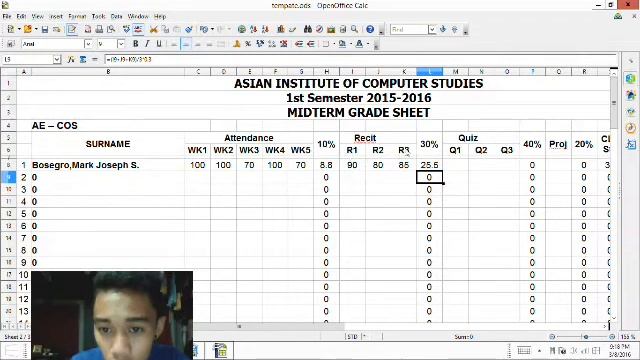Toggle Align Right button
640x360 pixels.
pyautogui.click(x=198, y=44)
